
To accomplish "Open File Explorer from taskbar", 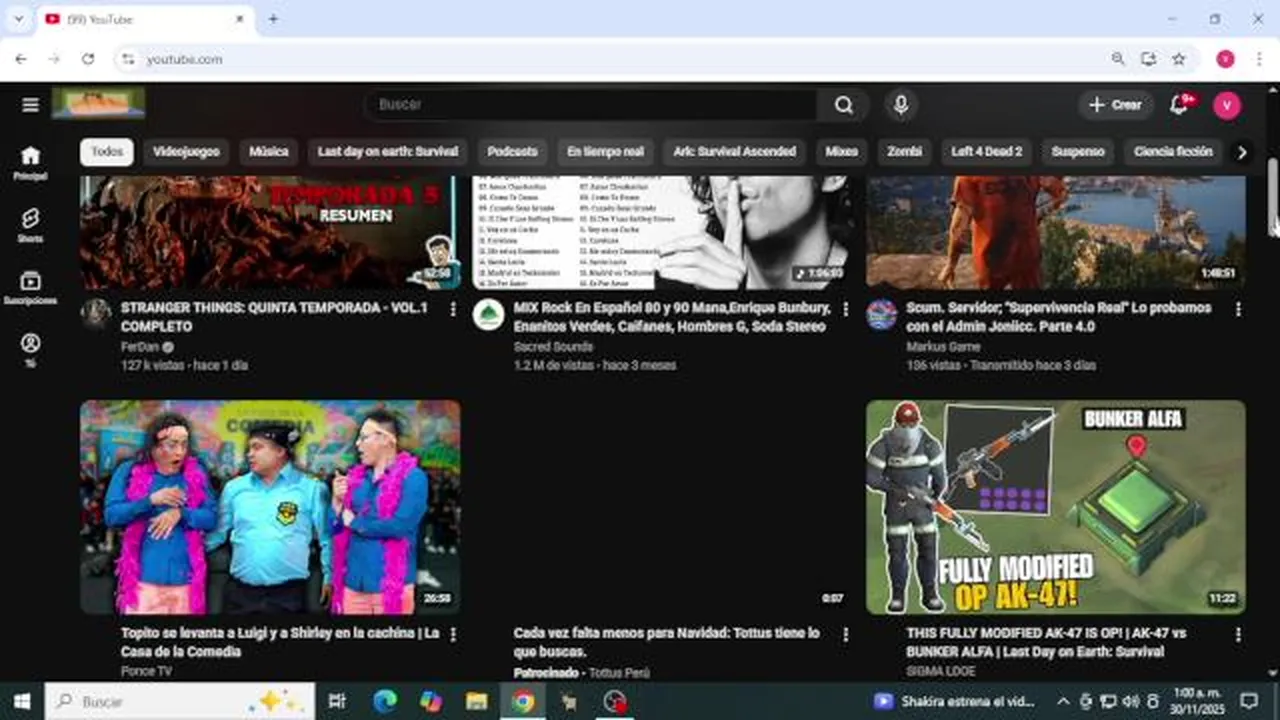I will point(477,702).
